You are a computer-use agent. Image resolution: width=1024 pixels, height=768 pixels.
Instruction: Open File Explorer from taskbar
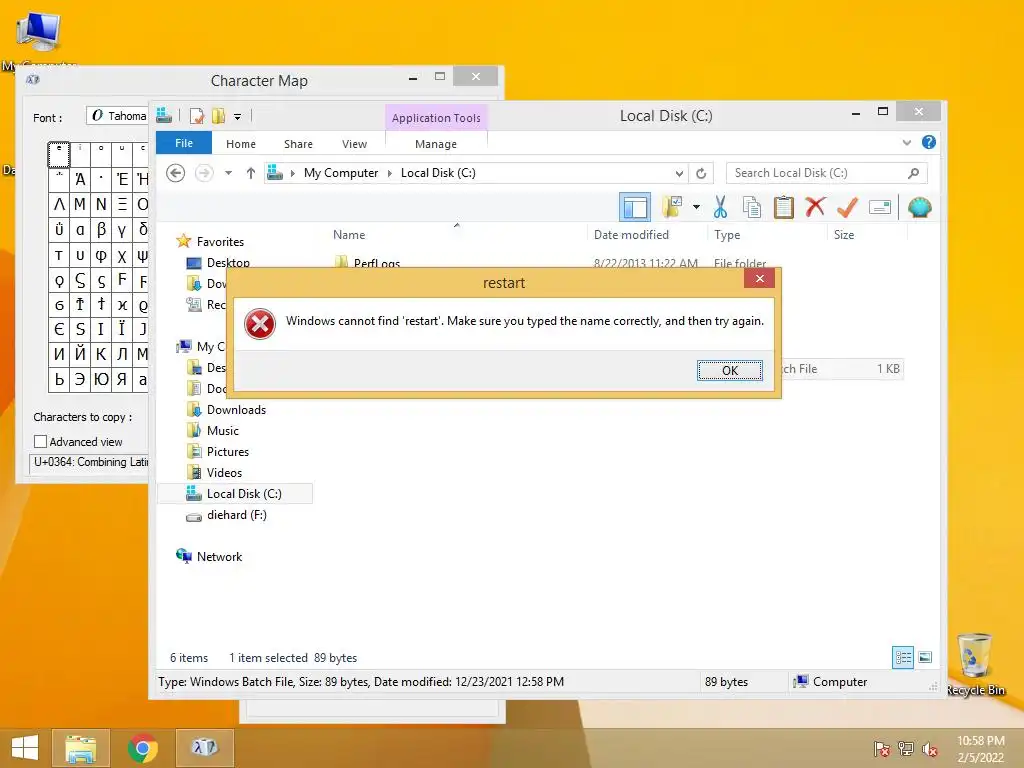pyautogui.click(x=80, y=748)
